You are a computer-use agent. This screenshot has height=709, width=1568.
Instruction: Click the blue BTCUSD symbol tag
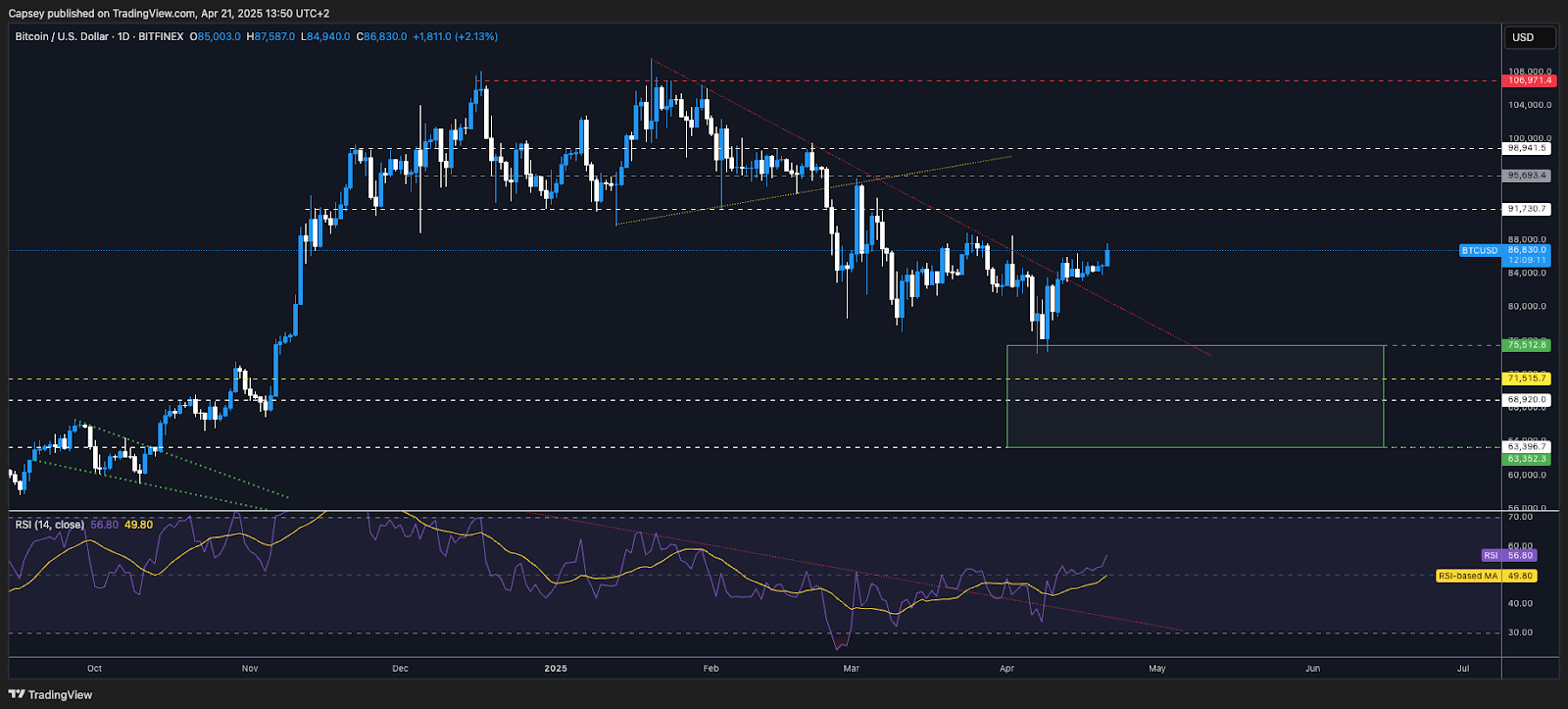pos(1479,251)
